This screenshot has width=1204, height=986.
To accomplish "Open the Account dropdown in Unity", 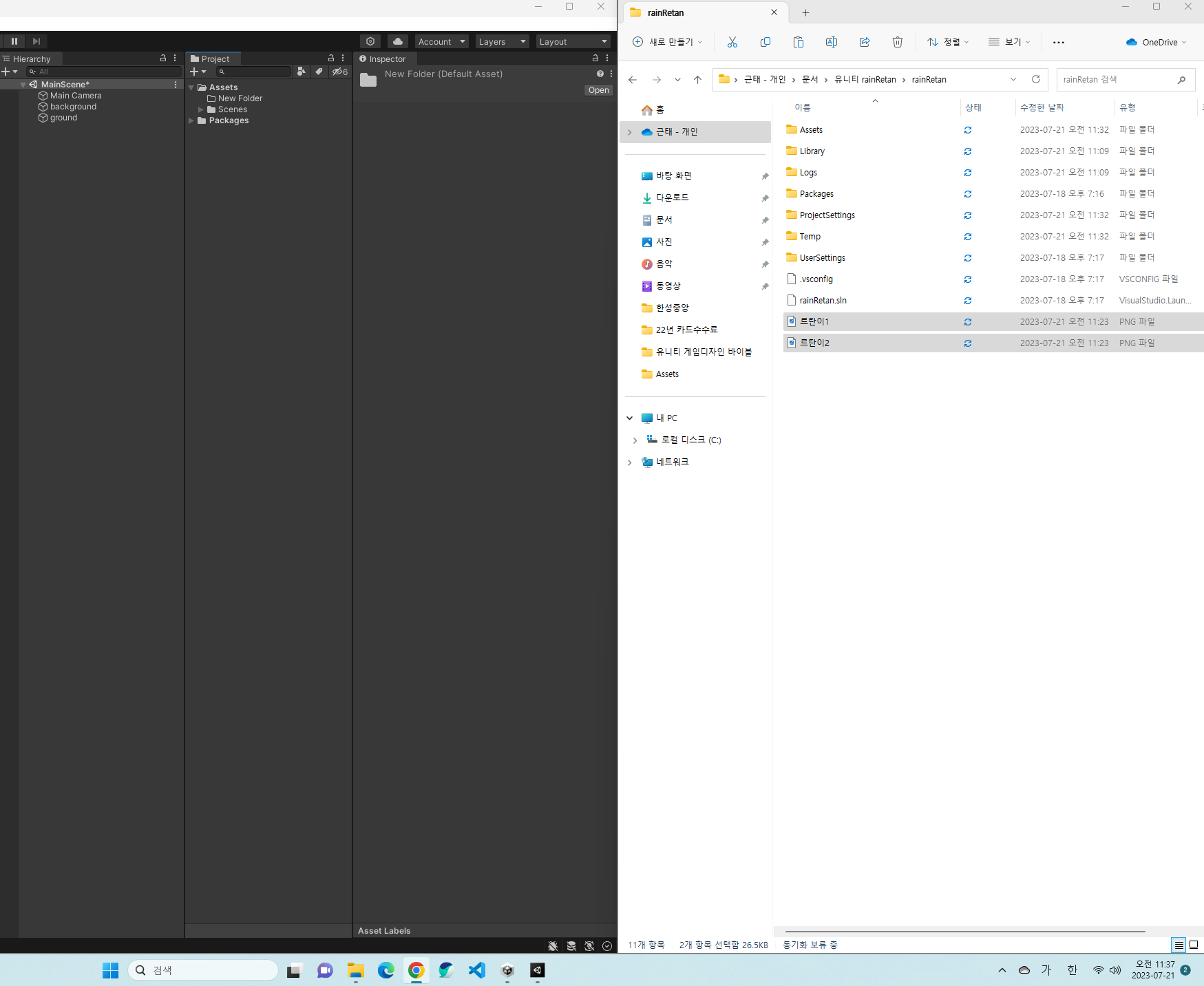I will click(441, 41).
